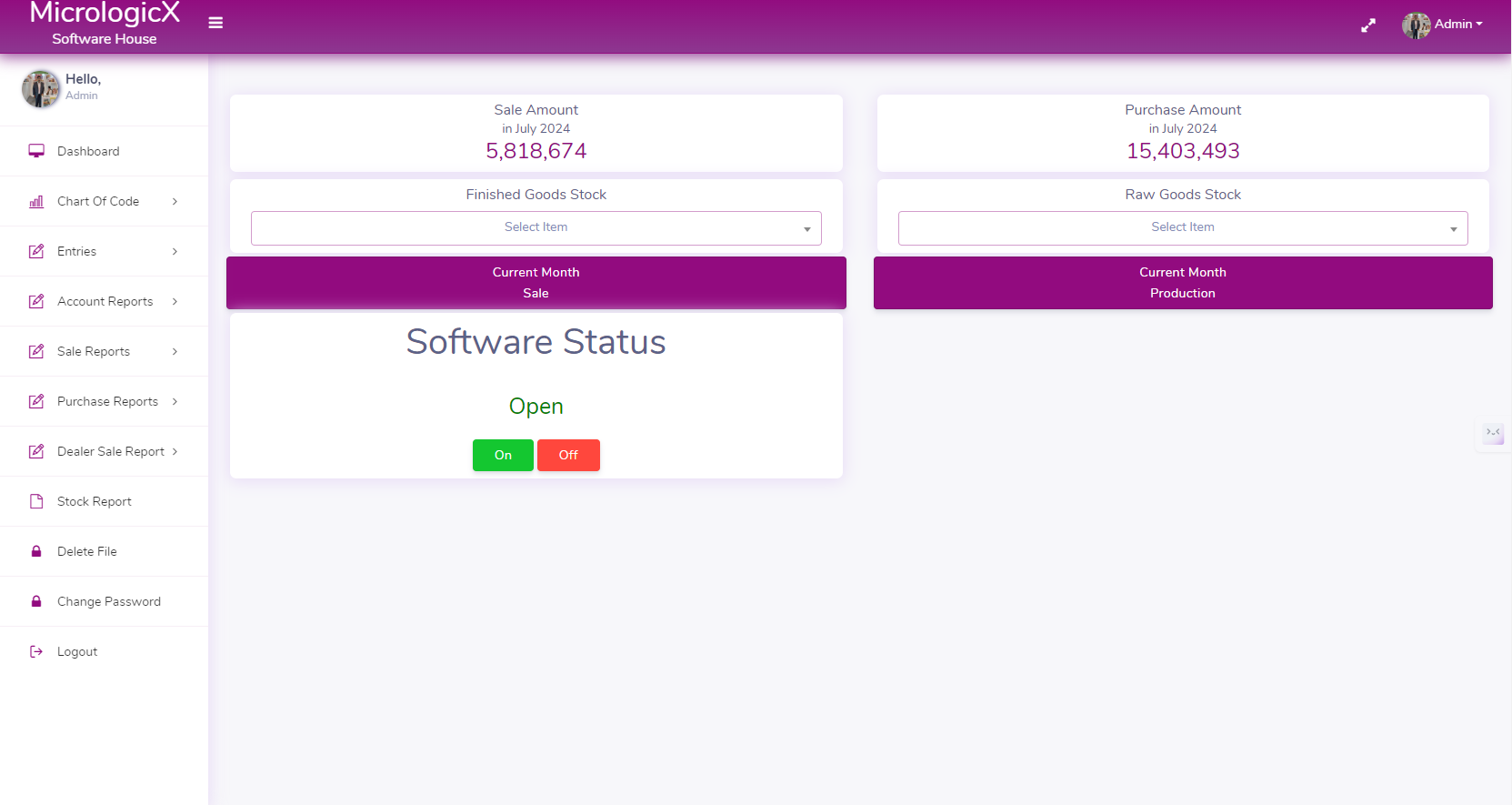
Task: Open the Raw Goods Stock item dropdown
Action: [1183, 227]
